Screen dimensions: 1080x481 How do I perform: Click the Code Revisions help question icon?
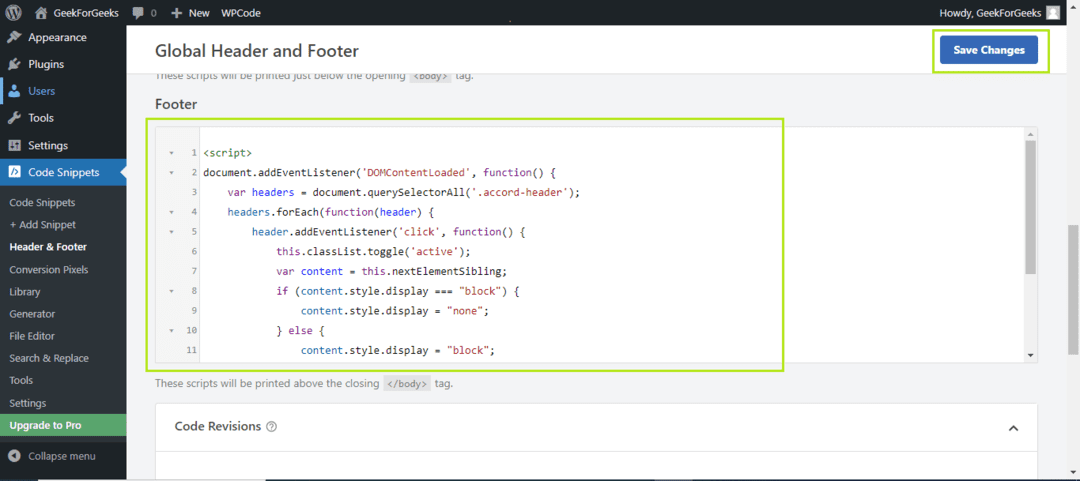(271, 427)
